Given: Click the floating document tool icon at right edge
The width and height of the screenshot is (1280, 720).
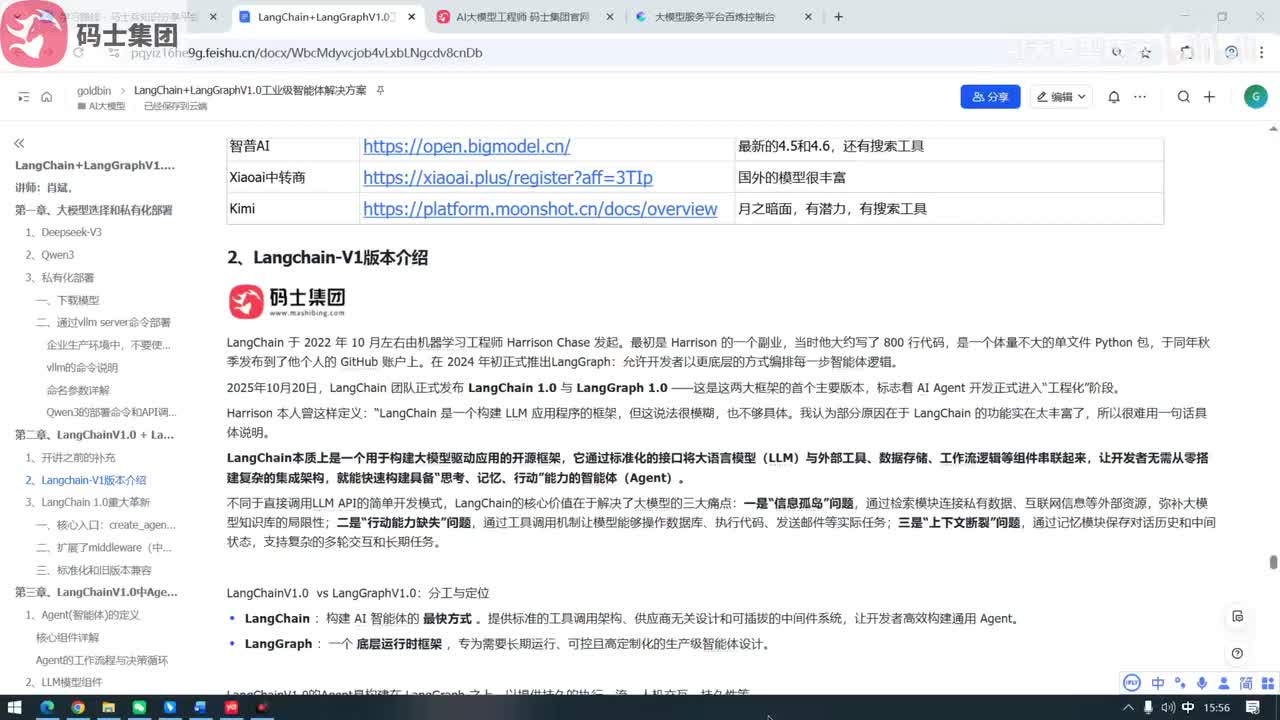Looking at the screenshot, I should [x=1237, y=616].
